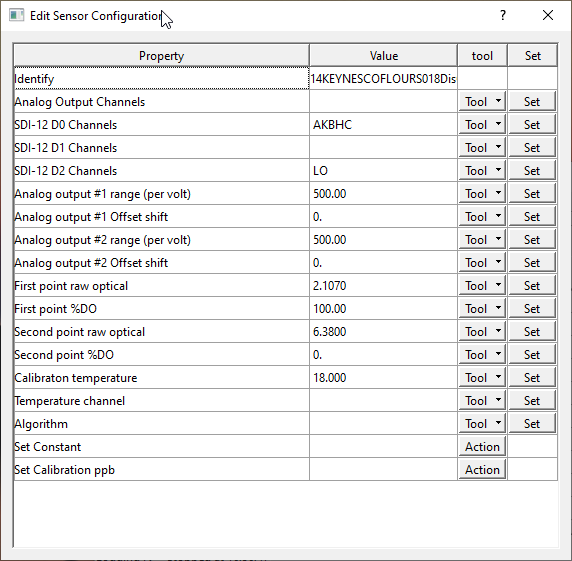Select the Identify value cell
The image size is (572, 561).
pyautogui.click(x=383, y=78)
